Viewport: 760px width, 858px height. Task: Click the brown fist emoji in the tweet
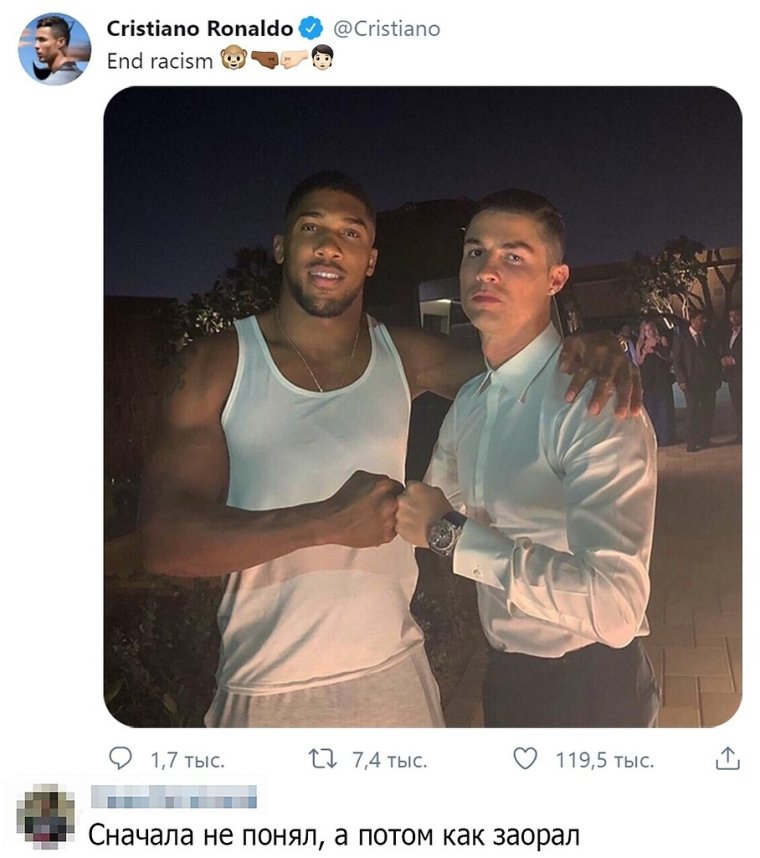coord(263,60)
